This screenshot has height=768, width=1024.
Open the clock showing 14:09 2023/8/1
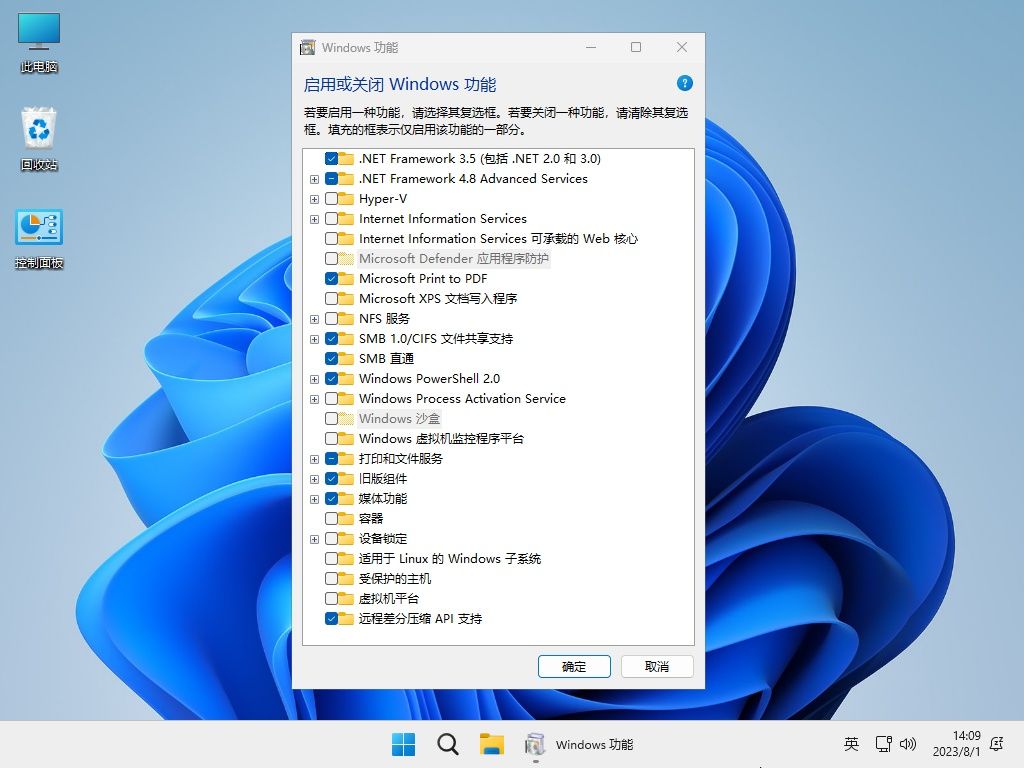[957, 744]
